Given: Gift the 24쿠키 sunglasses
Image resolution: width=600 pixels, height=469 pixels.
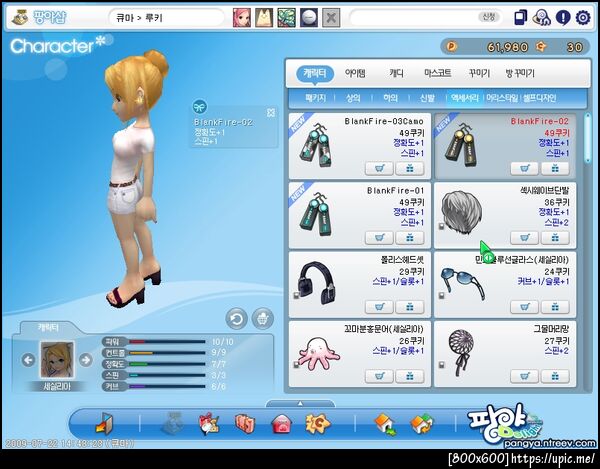Looking at the screenshot, I should [x=555, y=307].
